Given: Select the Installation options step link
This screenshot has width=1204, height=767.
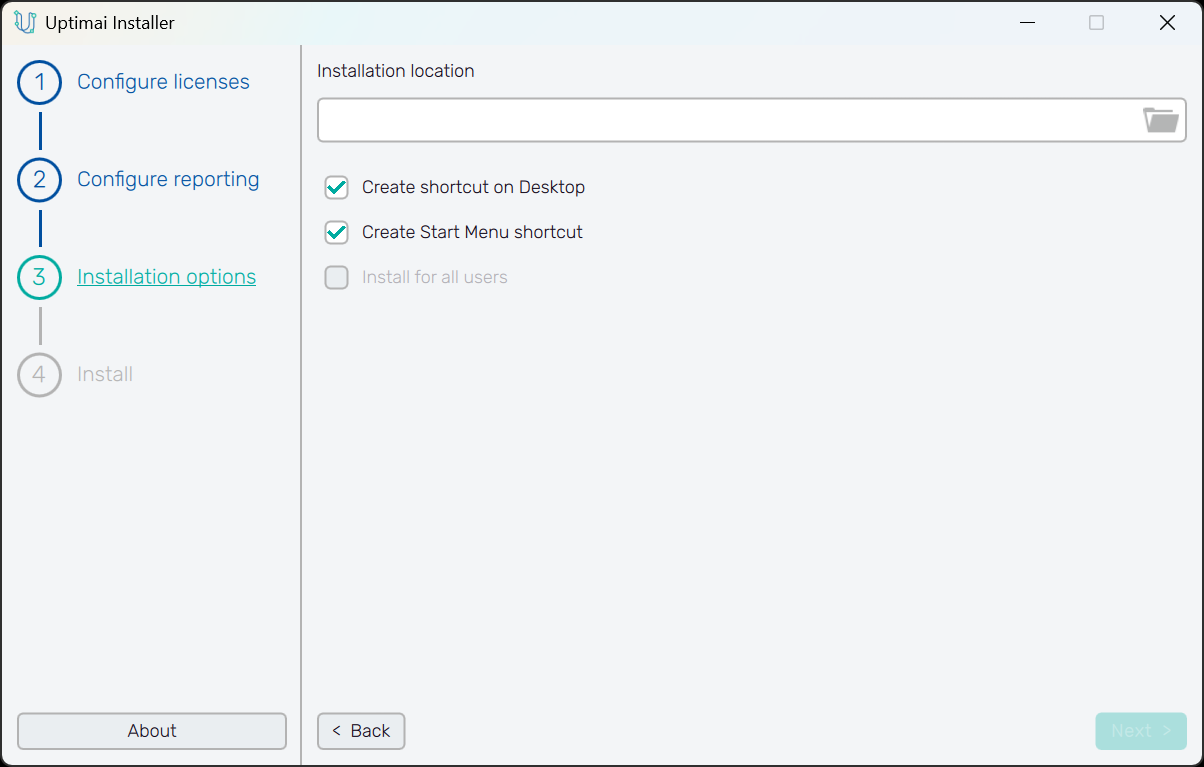Looking at the screenshot, I should (166, 277).
